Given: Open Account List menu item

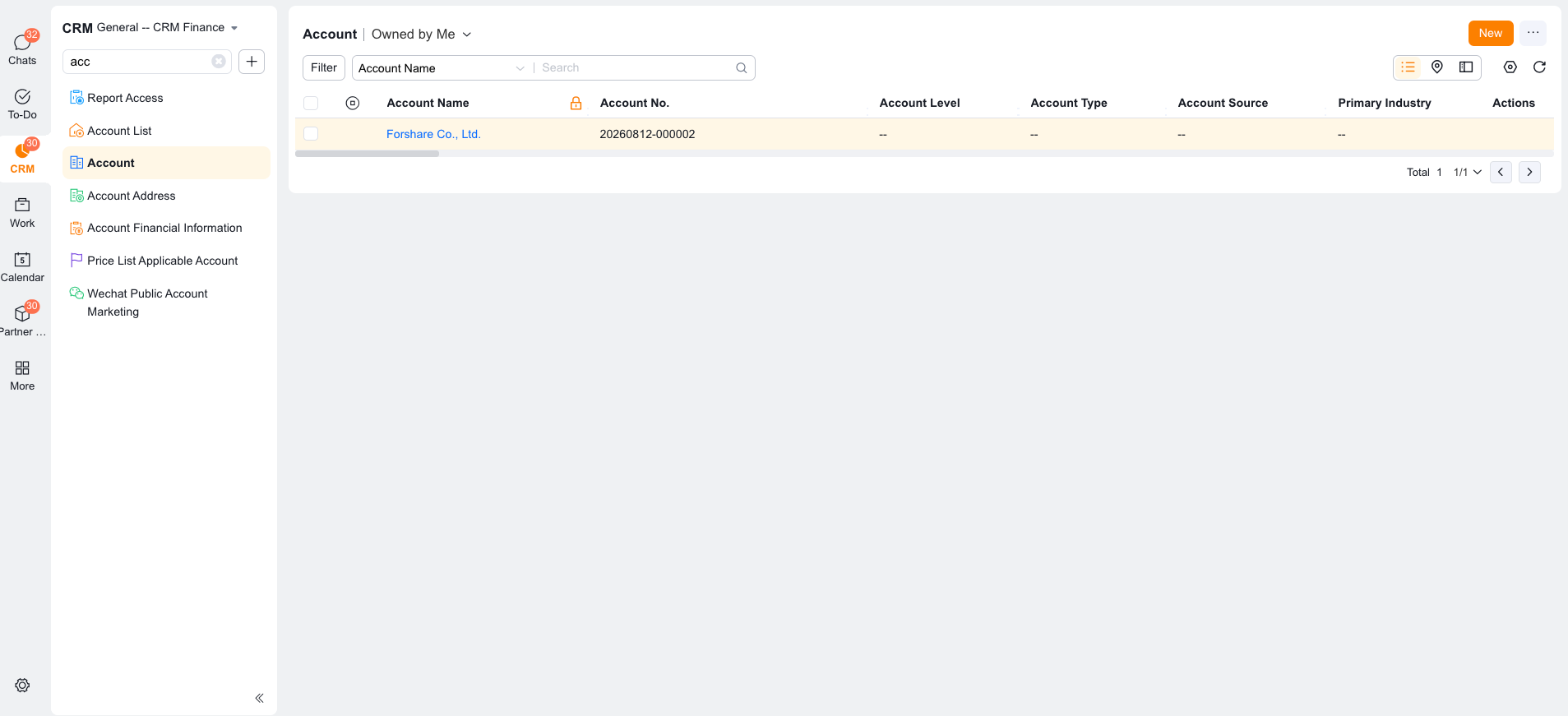Looking at the screenshot, I should coord(166,131).
